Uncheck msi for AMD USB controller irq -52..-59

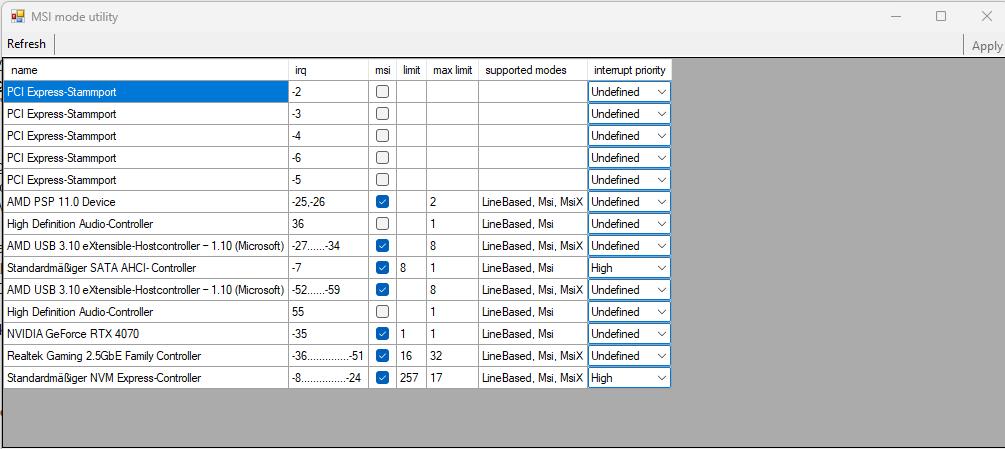(x=382, y=290)
